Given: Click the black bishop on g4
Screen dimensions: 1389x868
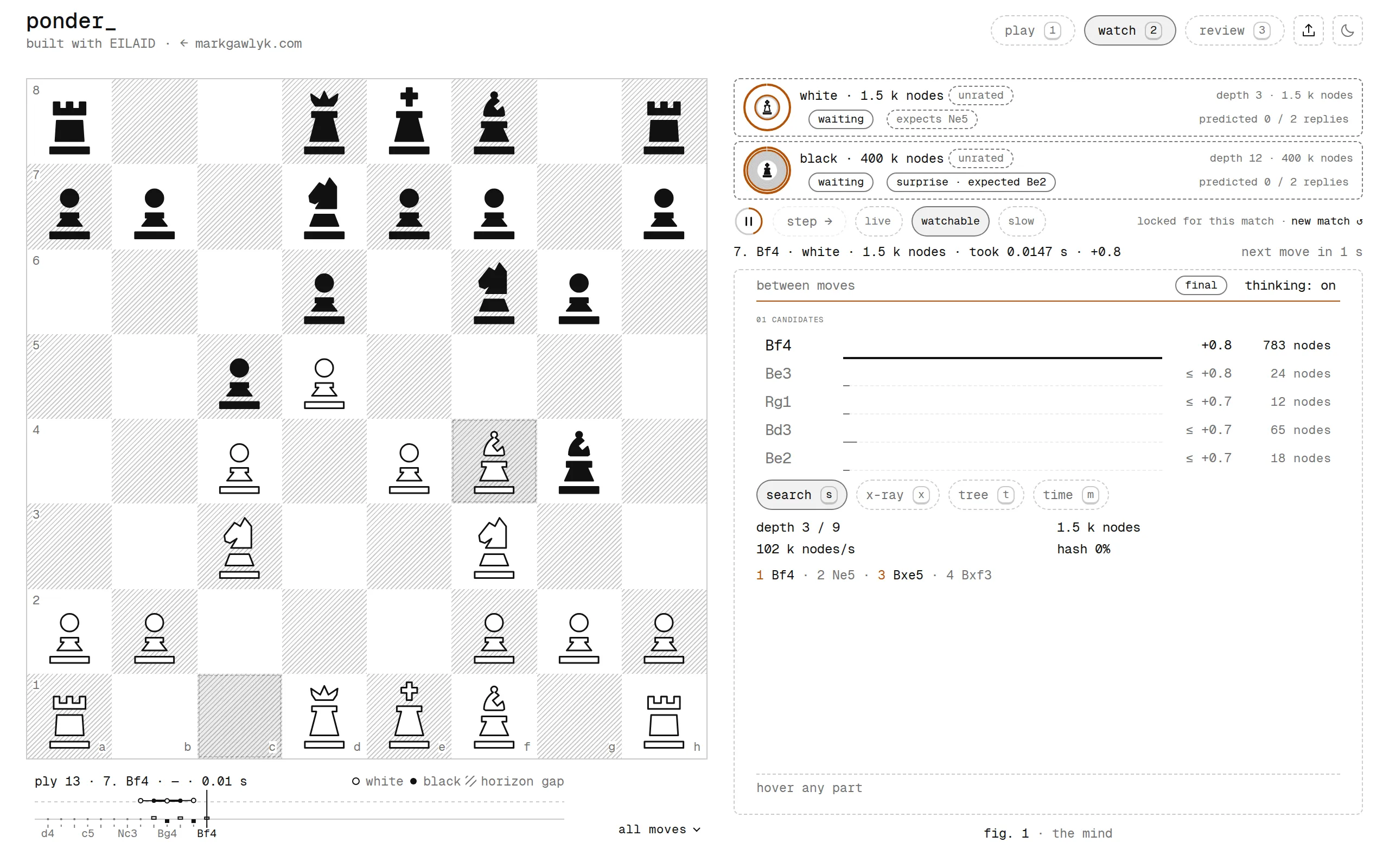Looking at the screenshot, I should point(578,462).
